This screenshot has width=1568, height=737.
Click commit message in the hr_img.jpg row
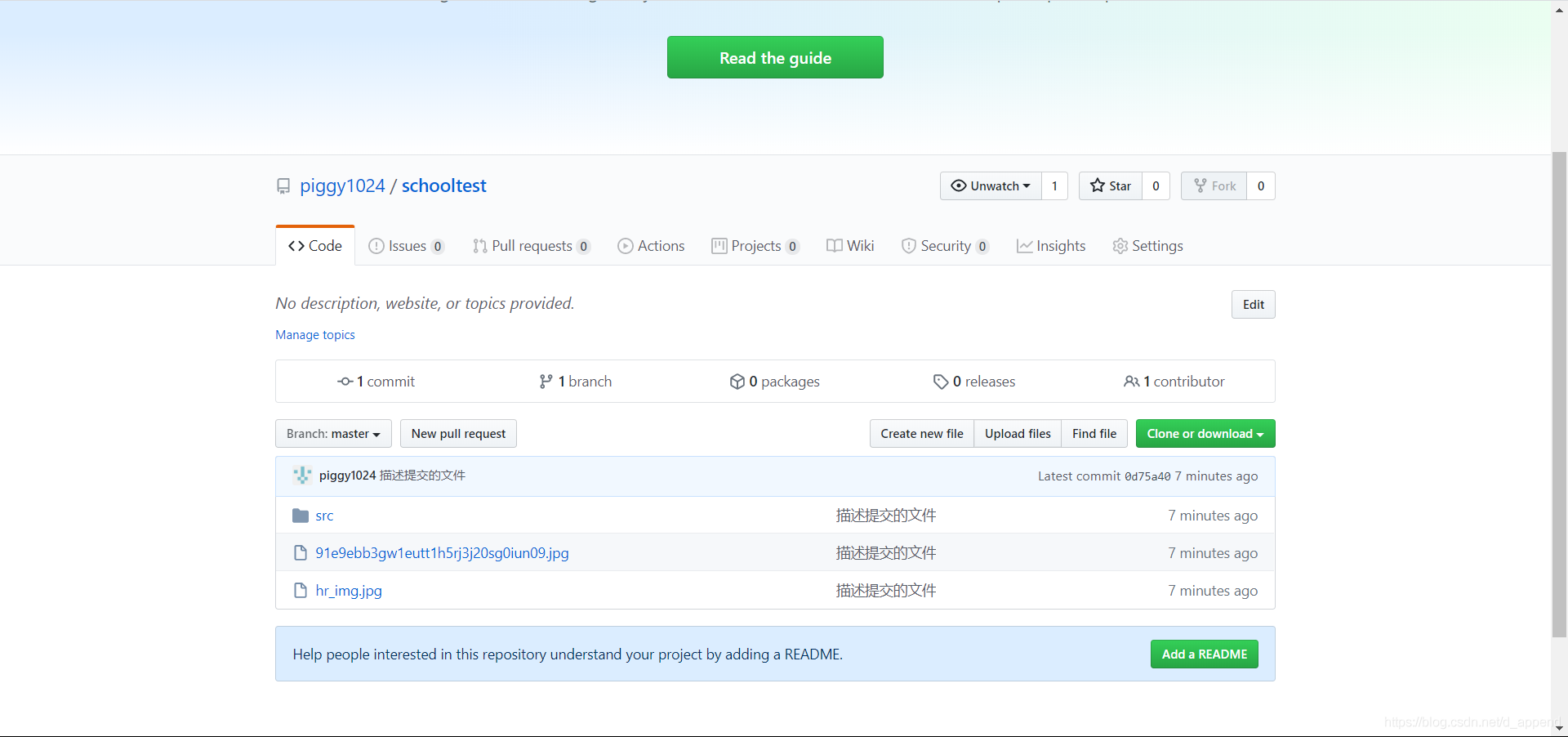[x=886, y=591]
